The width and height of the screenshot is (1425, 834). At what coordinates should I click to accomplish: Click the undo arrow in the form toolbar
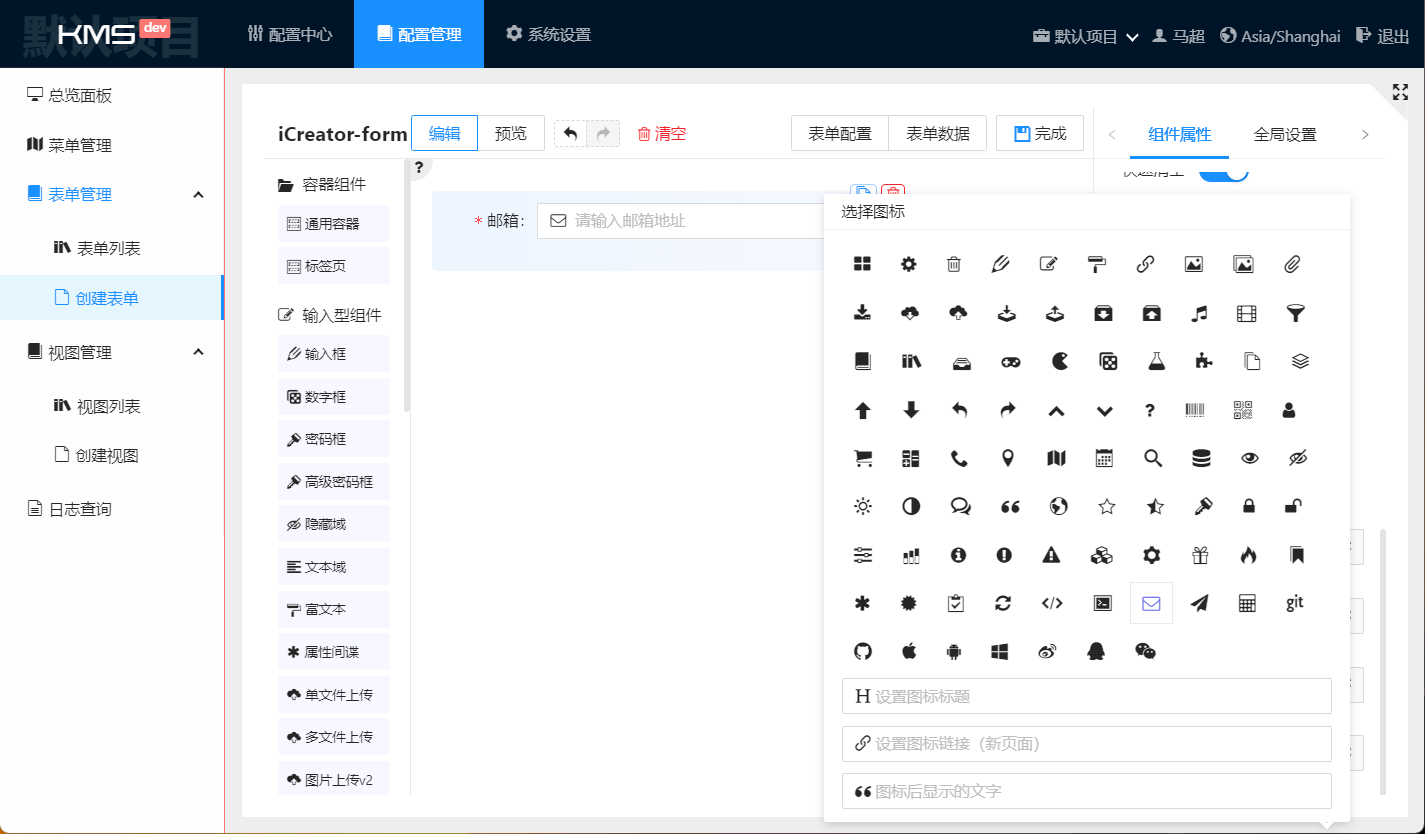[571, 134]
